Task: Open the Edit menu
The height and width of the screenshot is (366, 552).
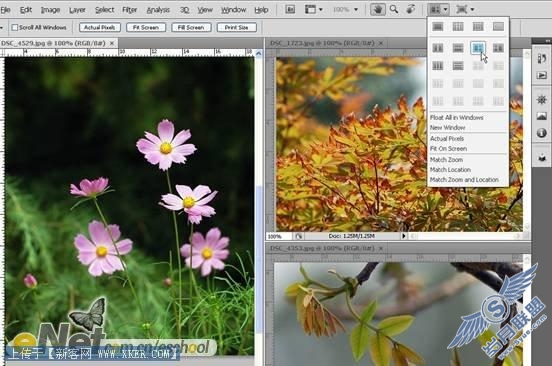Action: [26, 10]
